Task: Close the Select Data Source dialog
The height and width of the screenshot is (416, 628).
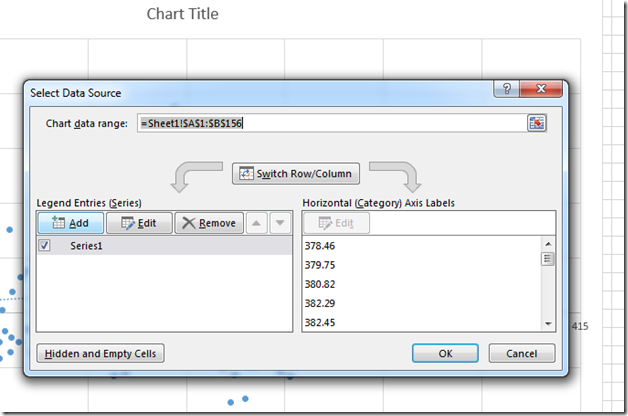Action: [539, 91]
